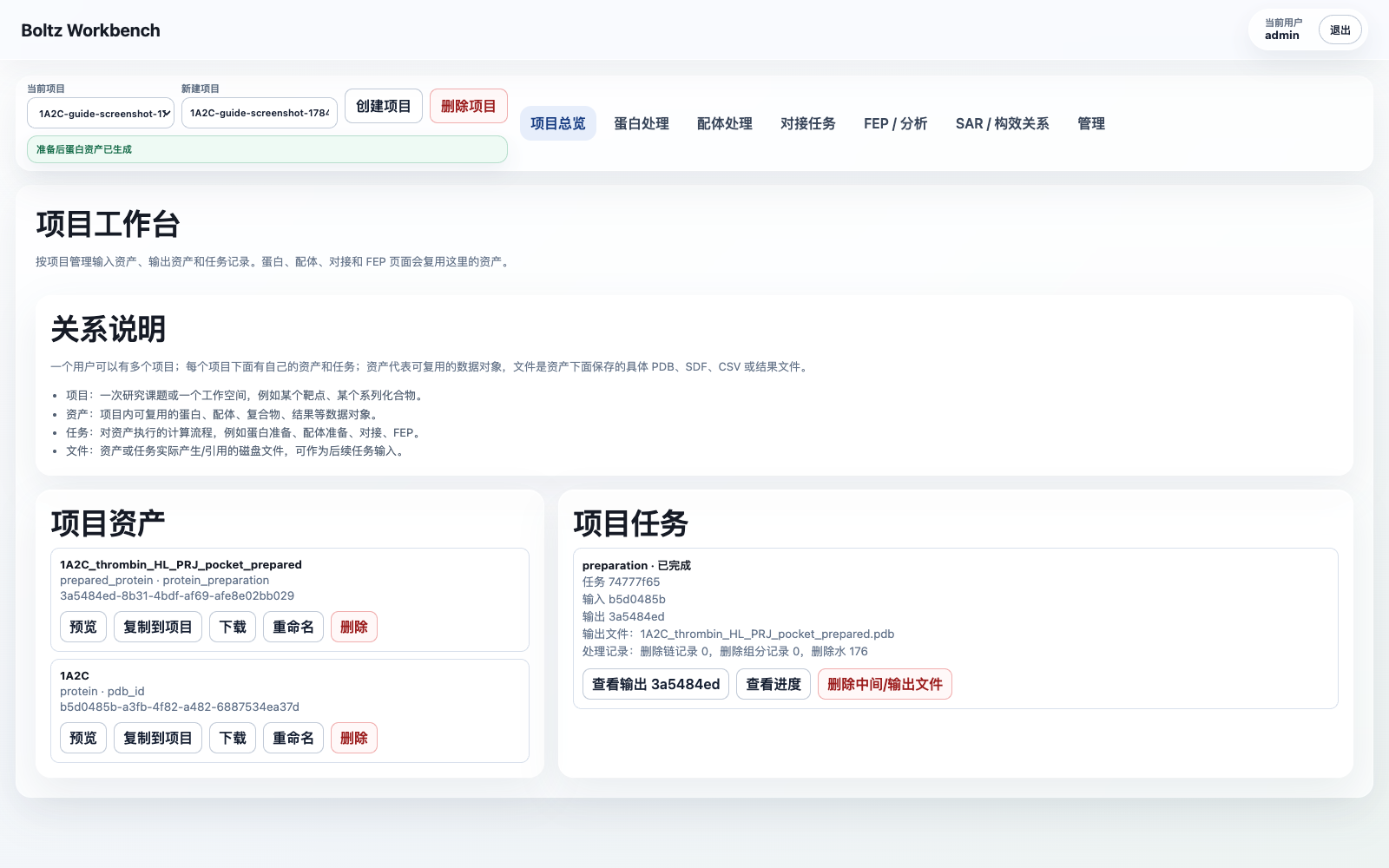Click the 新建项目 name input field
The height and width of the screenshot is (868, 1389).
[260, 113]
